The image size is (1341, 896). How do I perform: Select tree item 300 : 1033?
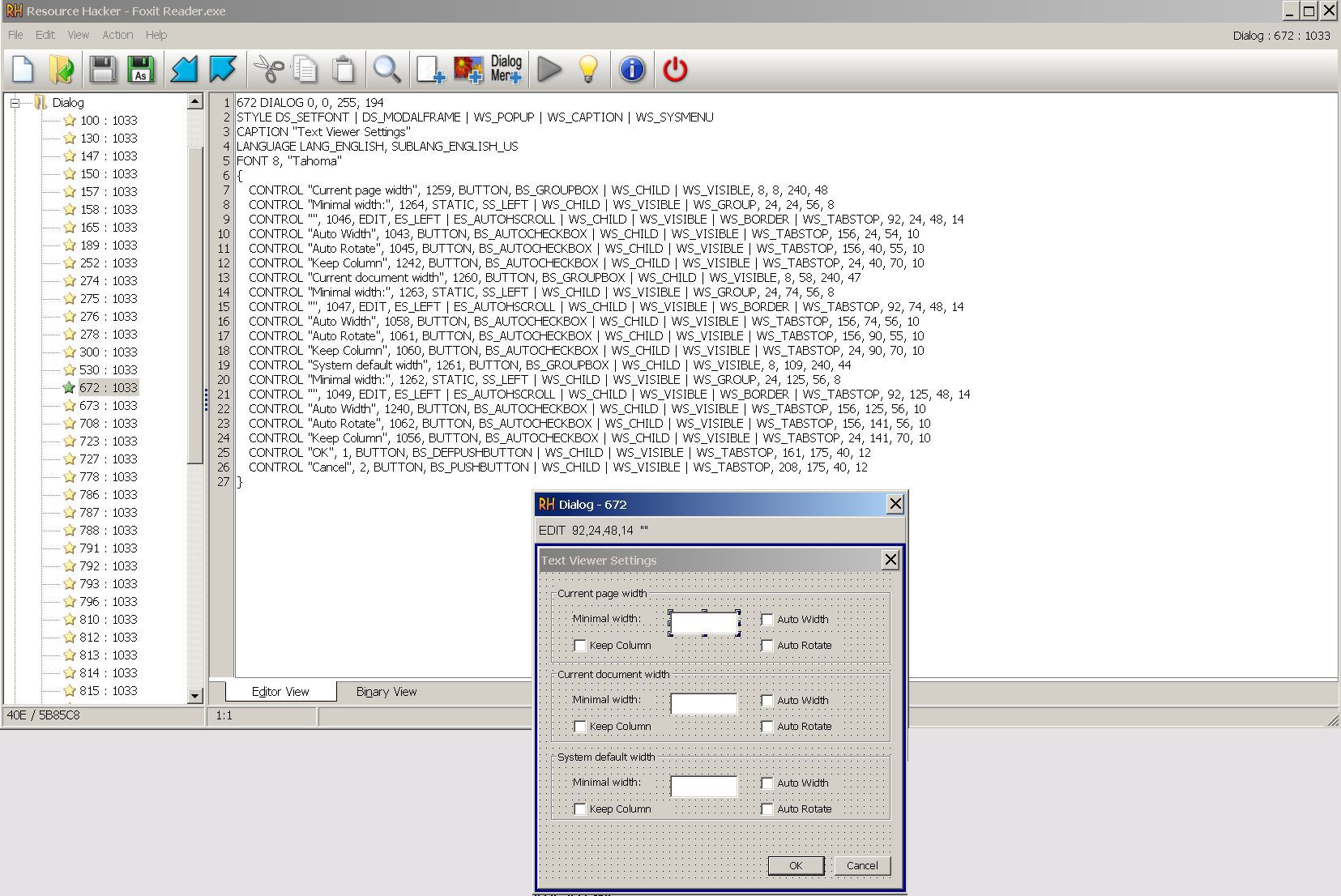(x=109, y=352)
